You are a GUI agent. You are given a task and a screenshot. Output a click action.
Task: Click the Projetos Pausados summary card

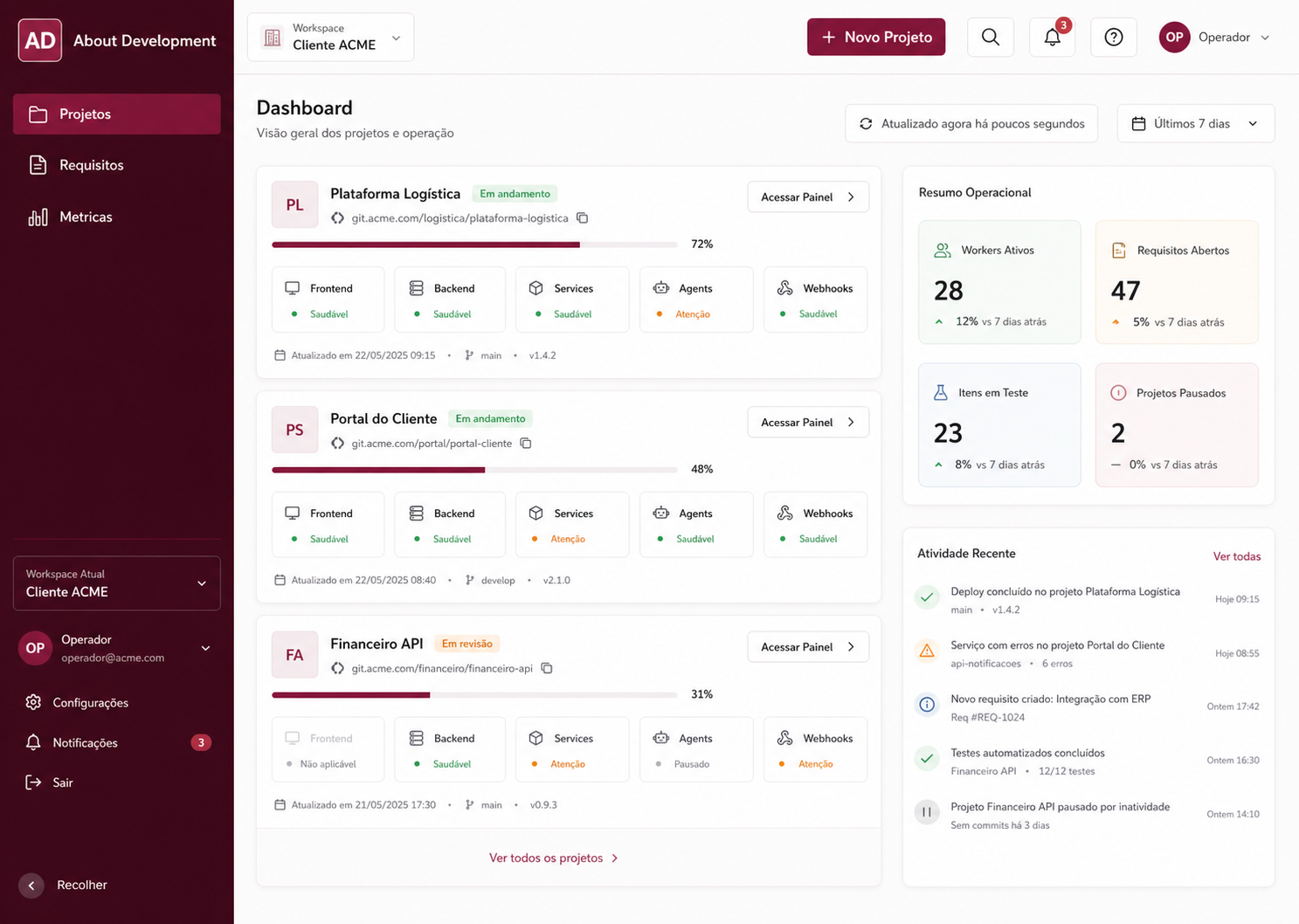[1177, 425]
